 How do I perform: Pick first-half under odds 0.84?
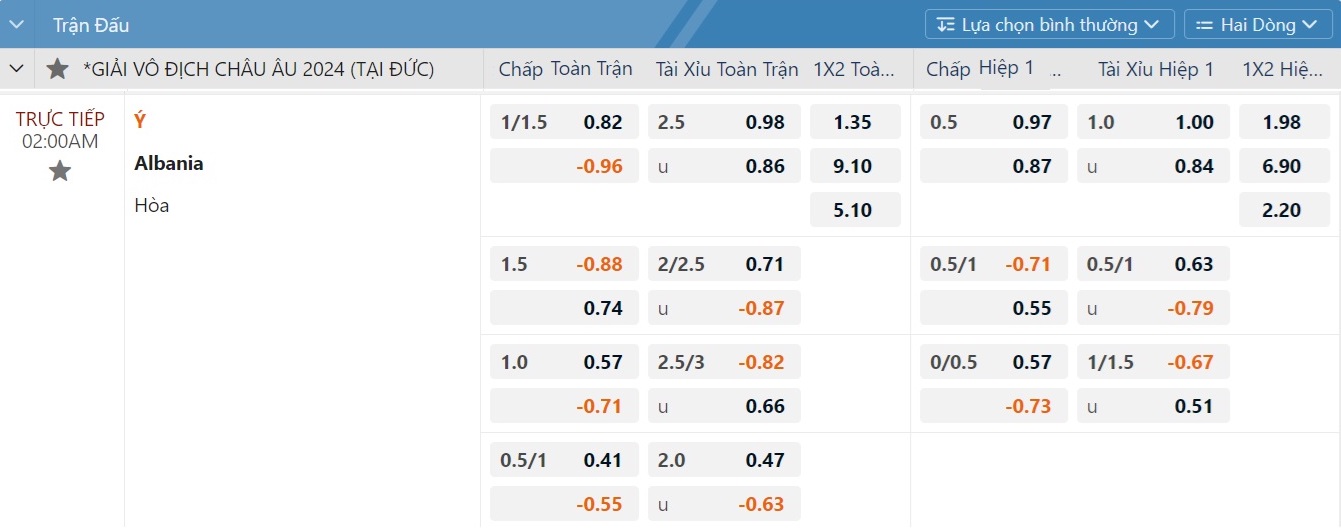click(1154, 166)
